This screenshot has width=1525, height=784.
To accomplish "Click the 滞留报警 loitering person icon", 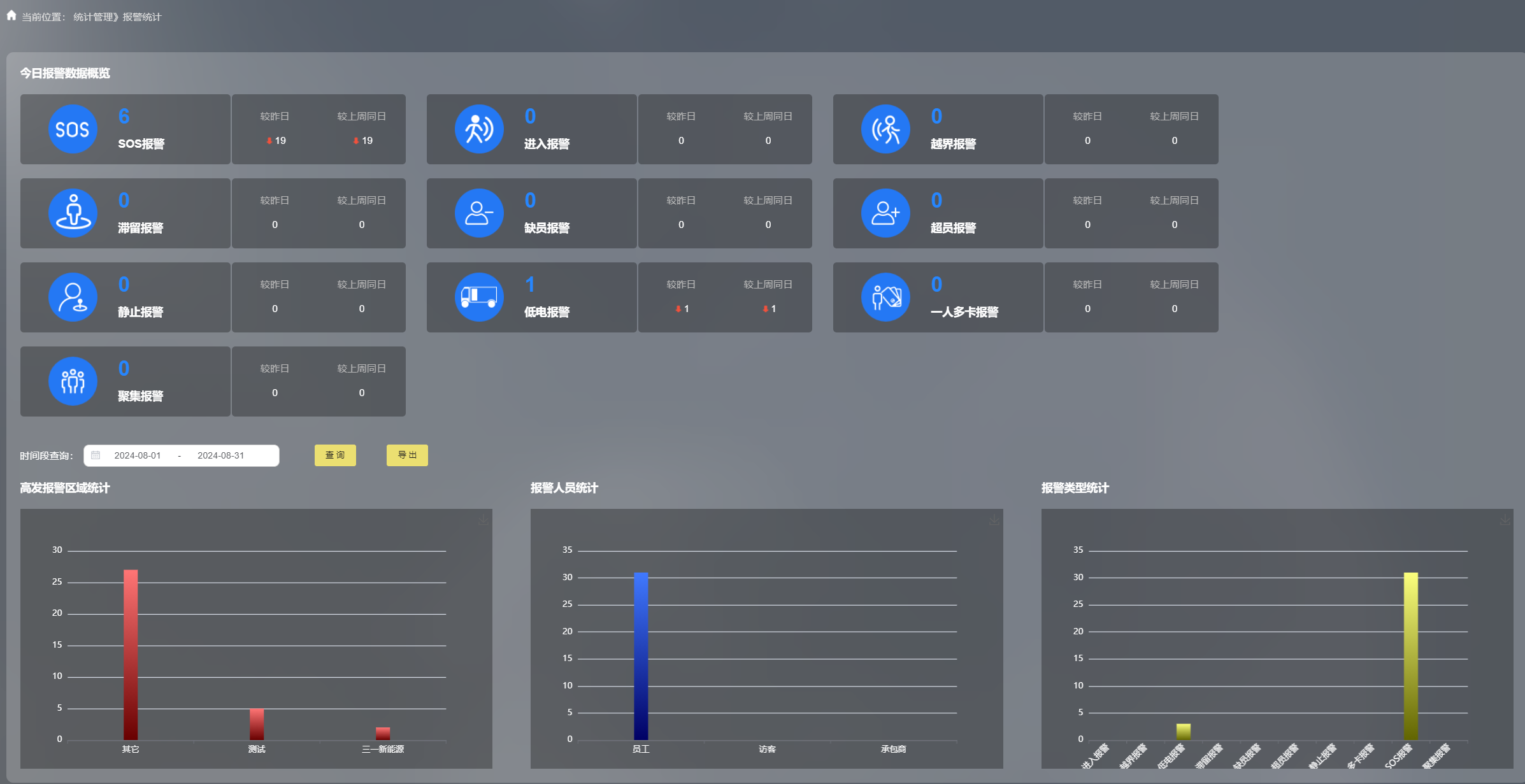I will point(73,213).
